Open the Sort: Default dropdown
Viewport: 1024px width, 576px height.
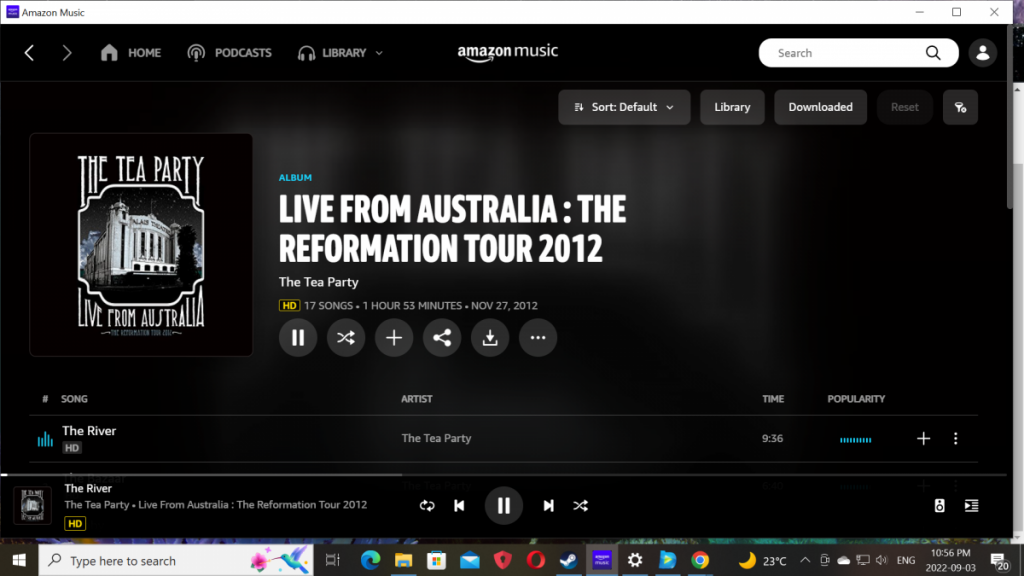click(x=624, y=107)
